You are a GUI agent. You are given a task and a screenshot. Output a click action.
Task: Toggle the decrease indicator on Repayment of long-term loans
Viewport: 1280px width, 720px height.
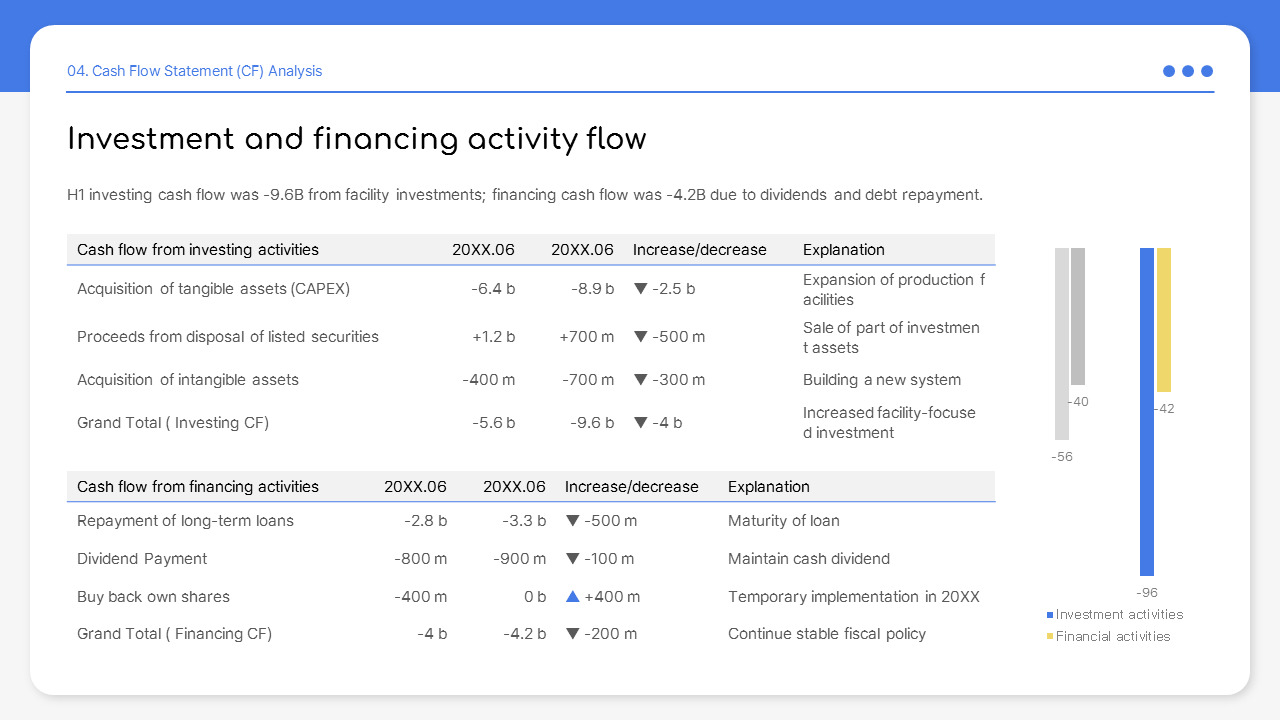572,520
